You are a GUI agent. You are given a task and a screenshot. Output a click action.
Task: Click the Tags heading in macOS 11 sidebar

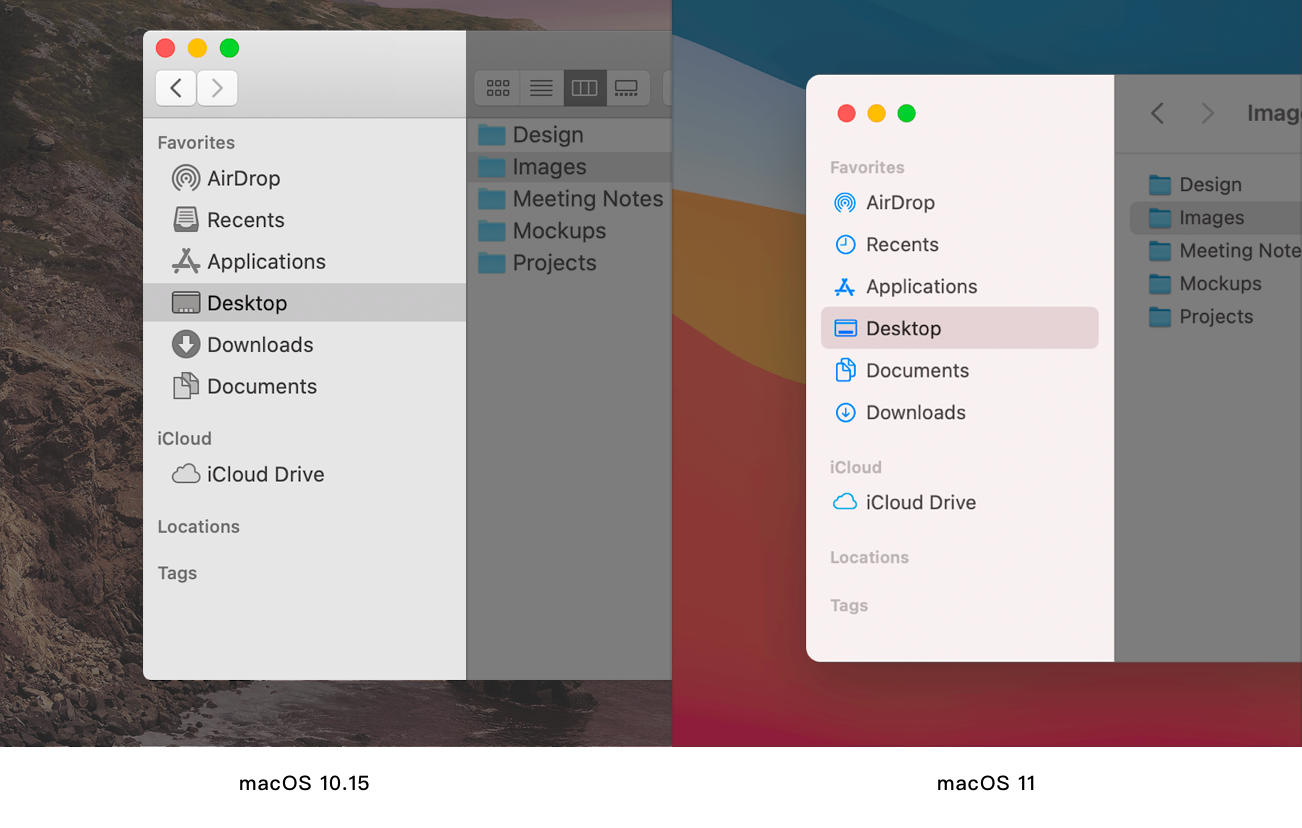click(849, 605)
